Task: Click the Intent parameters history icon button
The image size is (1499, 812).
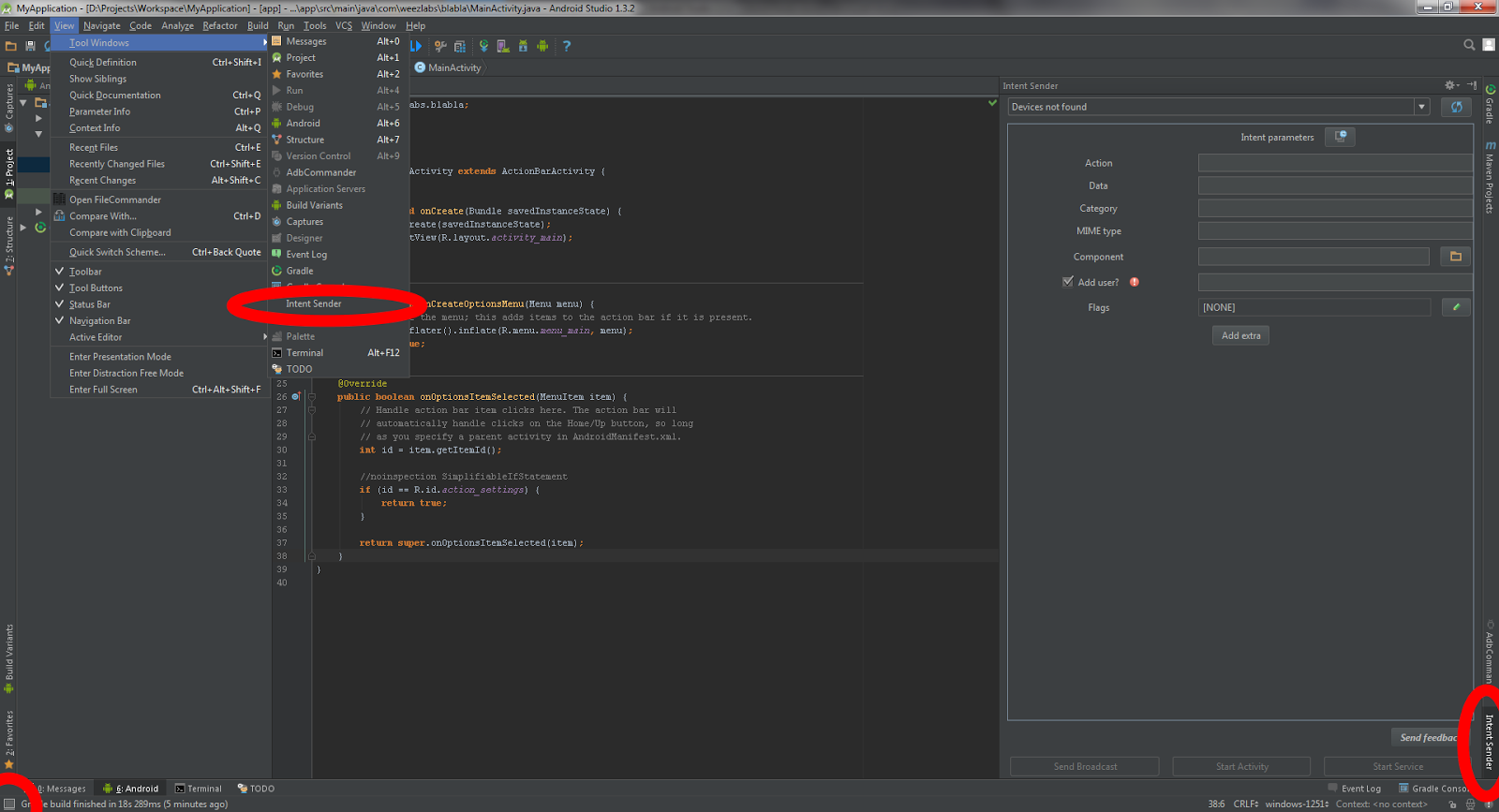Action: (x=1341, y=137)
